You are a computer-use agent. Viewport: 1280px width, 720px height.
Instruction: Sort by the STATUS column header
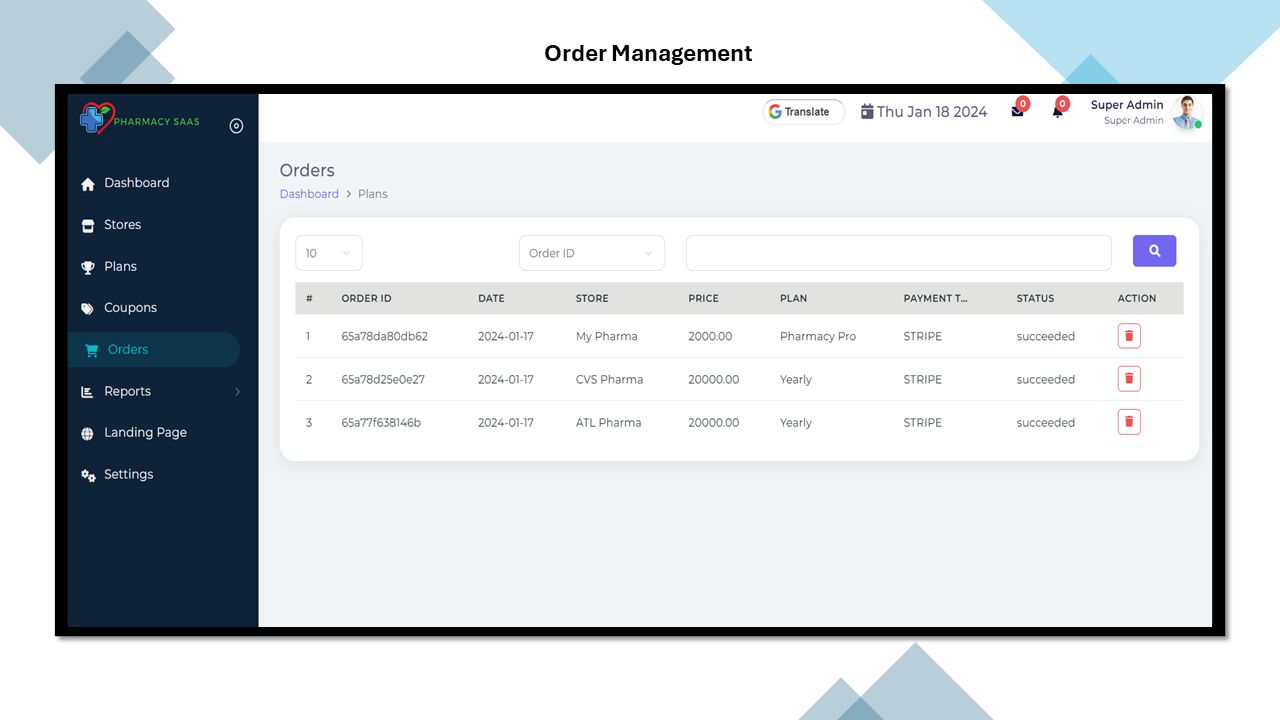[1035, 298]
